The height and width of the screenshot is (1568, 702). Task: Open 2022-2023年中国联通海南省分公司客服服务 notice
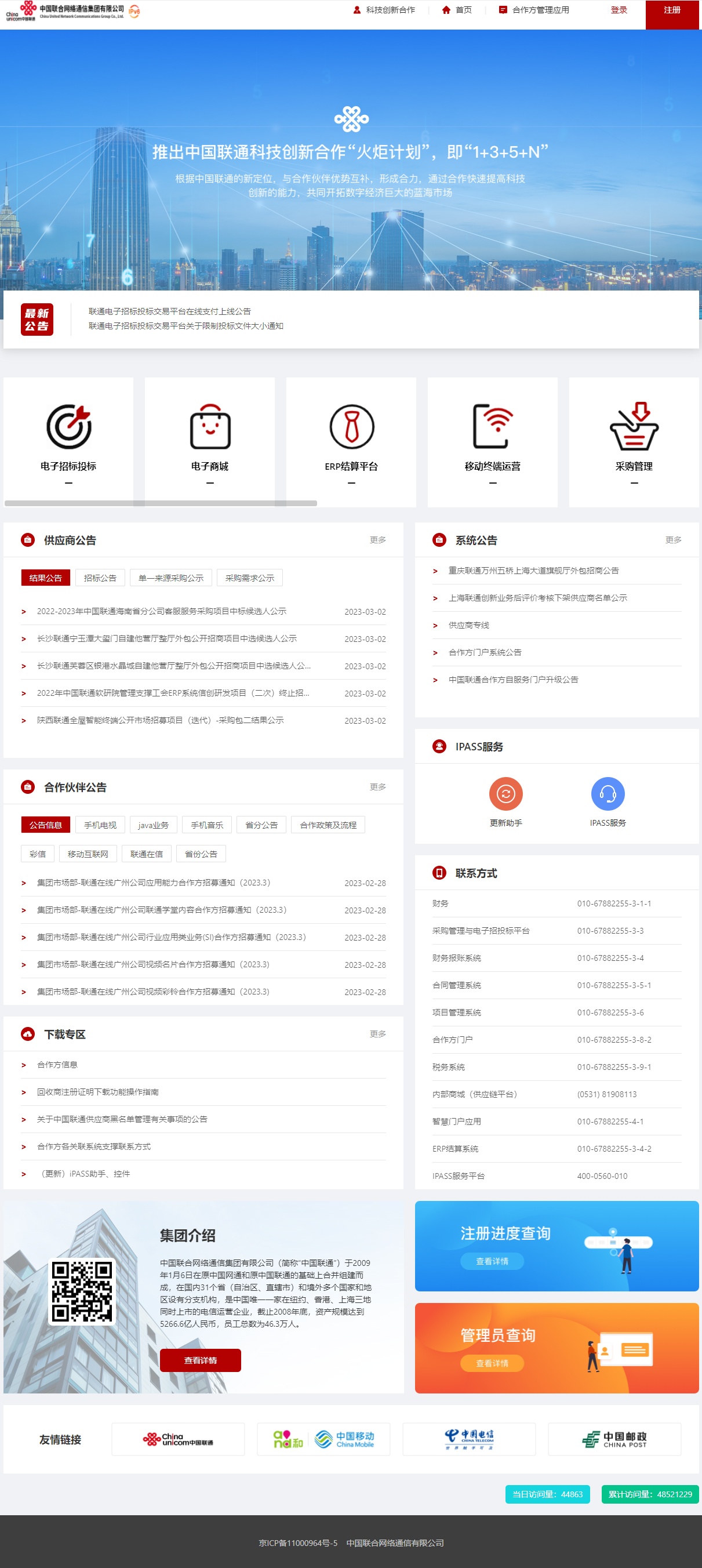161,611
